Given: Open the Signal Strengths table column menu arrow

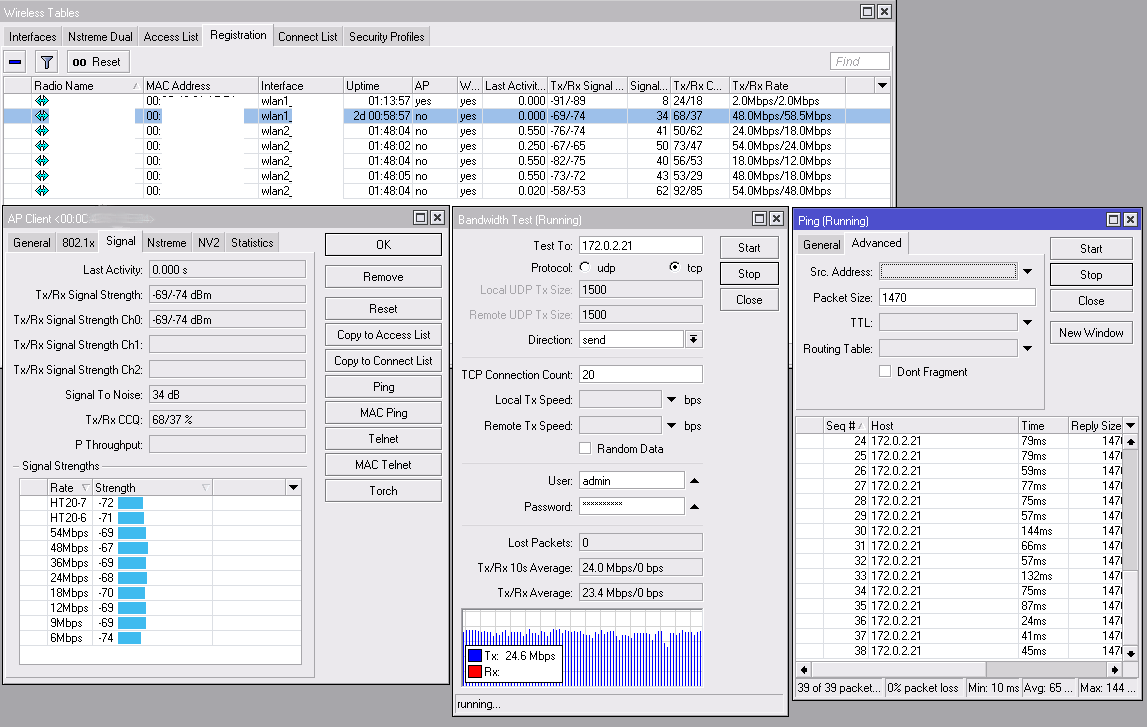Looking at the screenshot, I should pos(293,488).
